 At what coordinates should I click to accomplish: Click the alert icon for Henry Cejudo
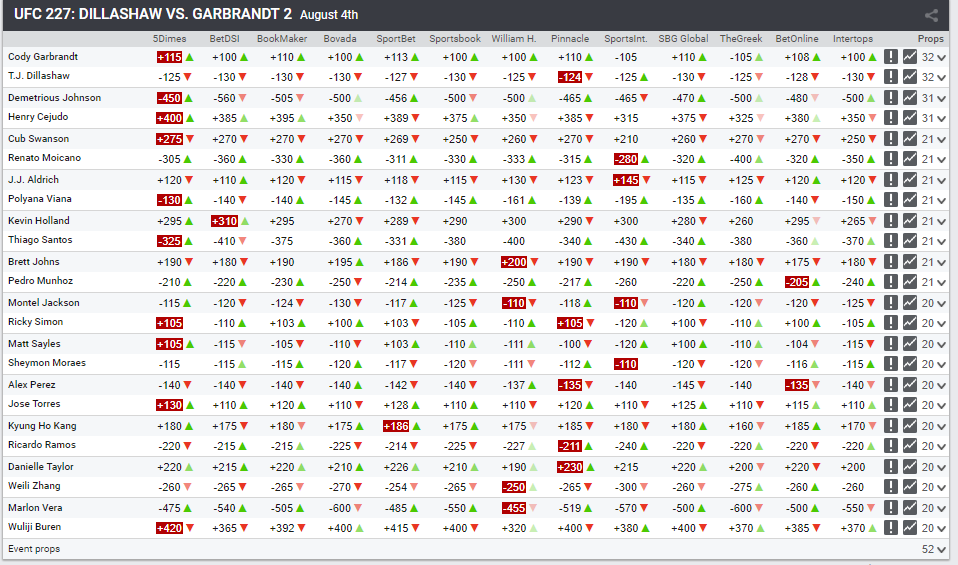point(891,118)
